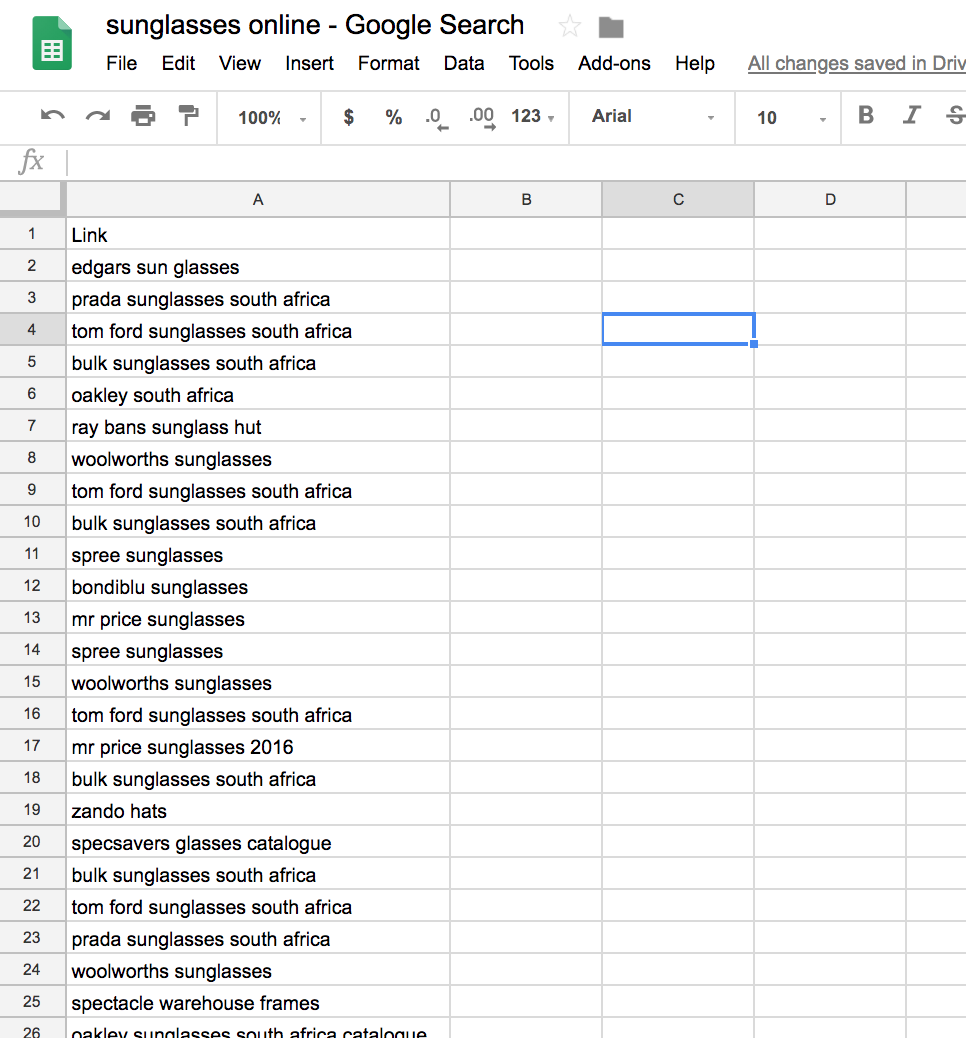Open the Data menu
Image resolution: width=966 pixels, height=1038 pixels.
(463, 64)
